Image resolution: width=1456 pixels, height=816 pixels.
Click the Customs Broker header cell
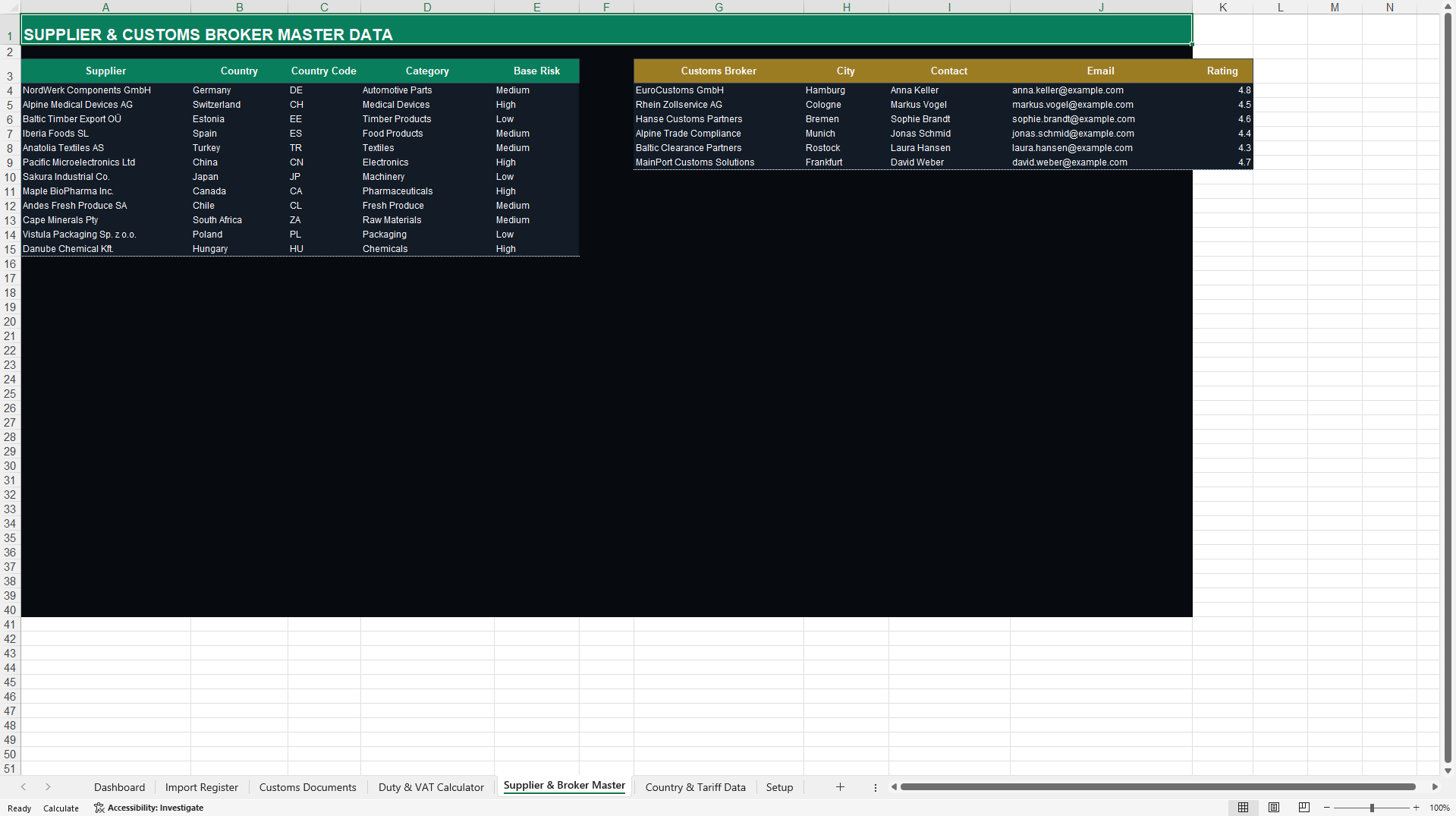719,71
